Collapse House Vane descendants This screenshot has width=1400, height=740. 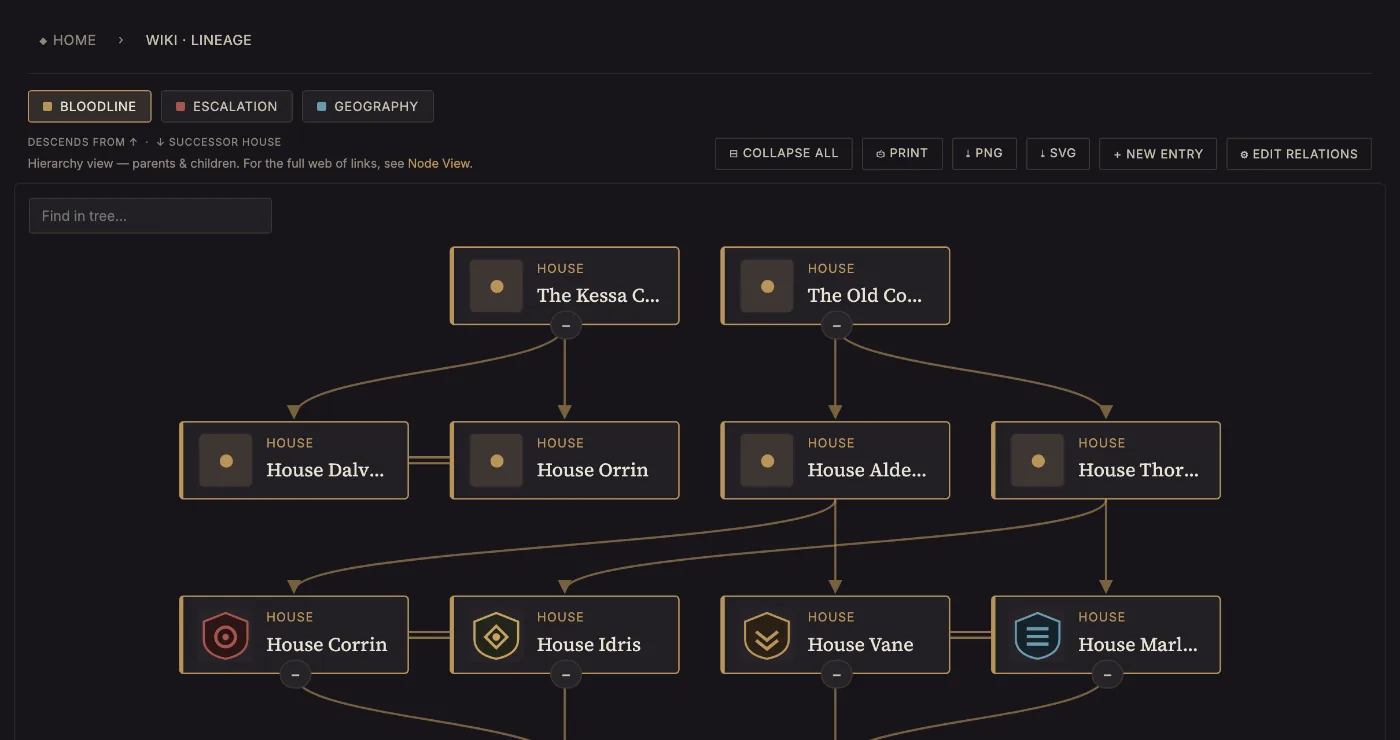[x=836, y=675]
